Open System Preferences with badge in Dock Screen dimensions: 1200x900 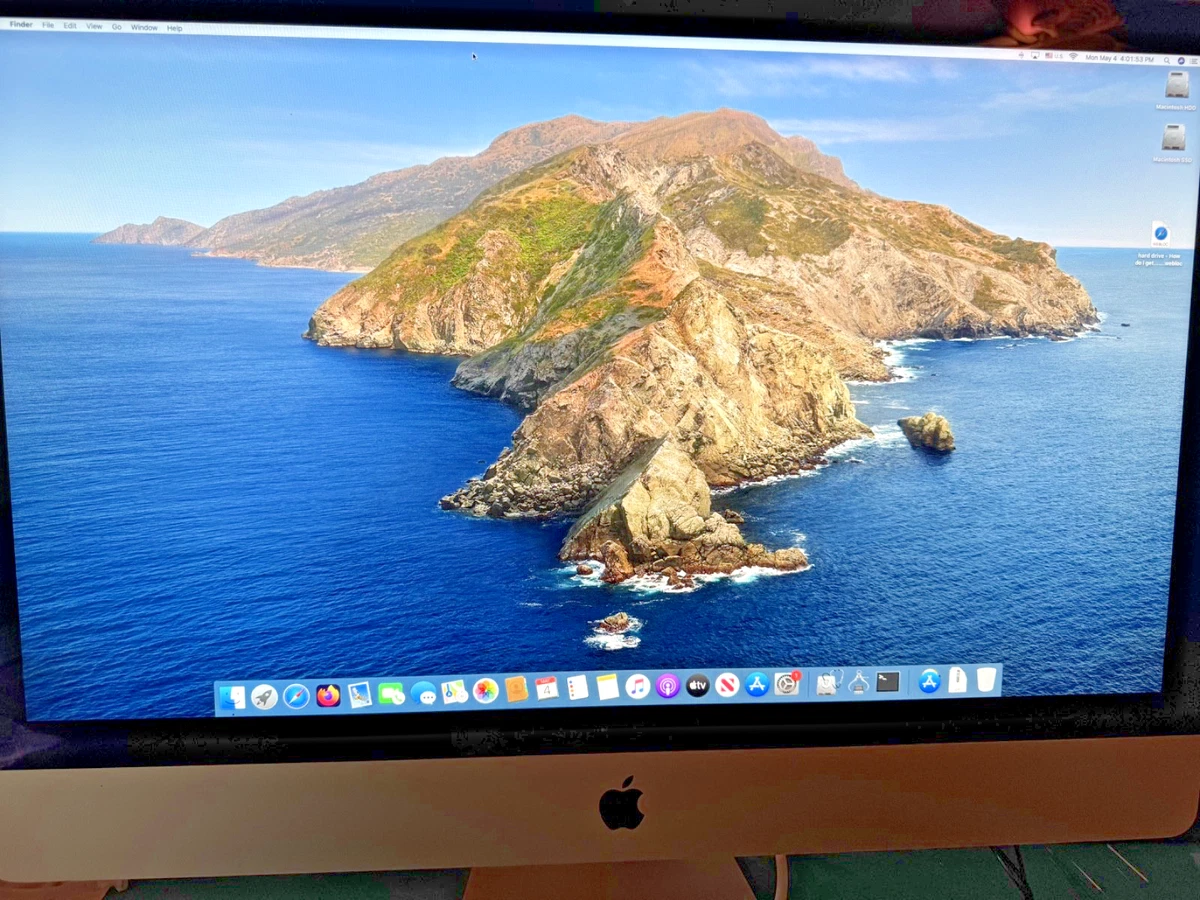(x=787, y=683)
